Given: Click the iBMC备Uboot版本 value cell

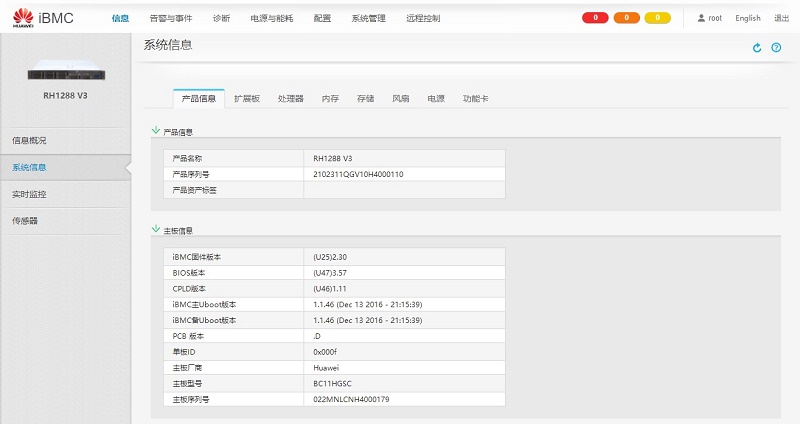Looking at the screenshot, I should click(404, 320).
